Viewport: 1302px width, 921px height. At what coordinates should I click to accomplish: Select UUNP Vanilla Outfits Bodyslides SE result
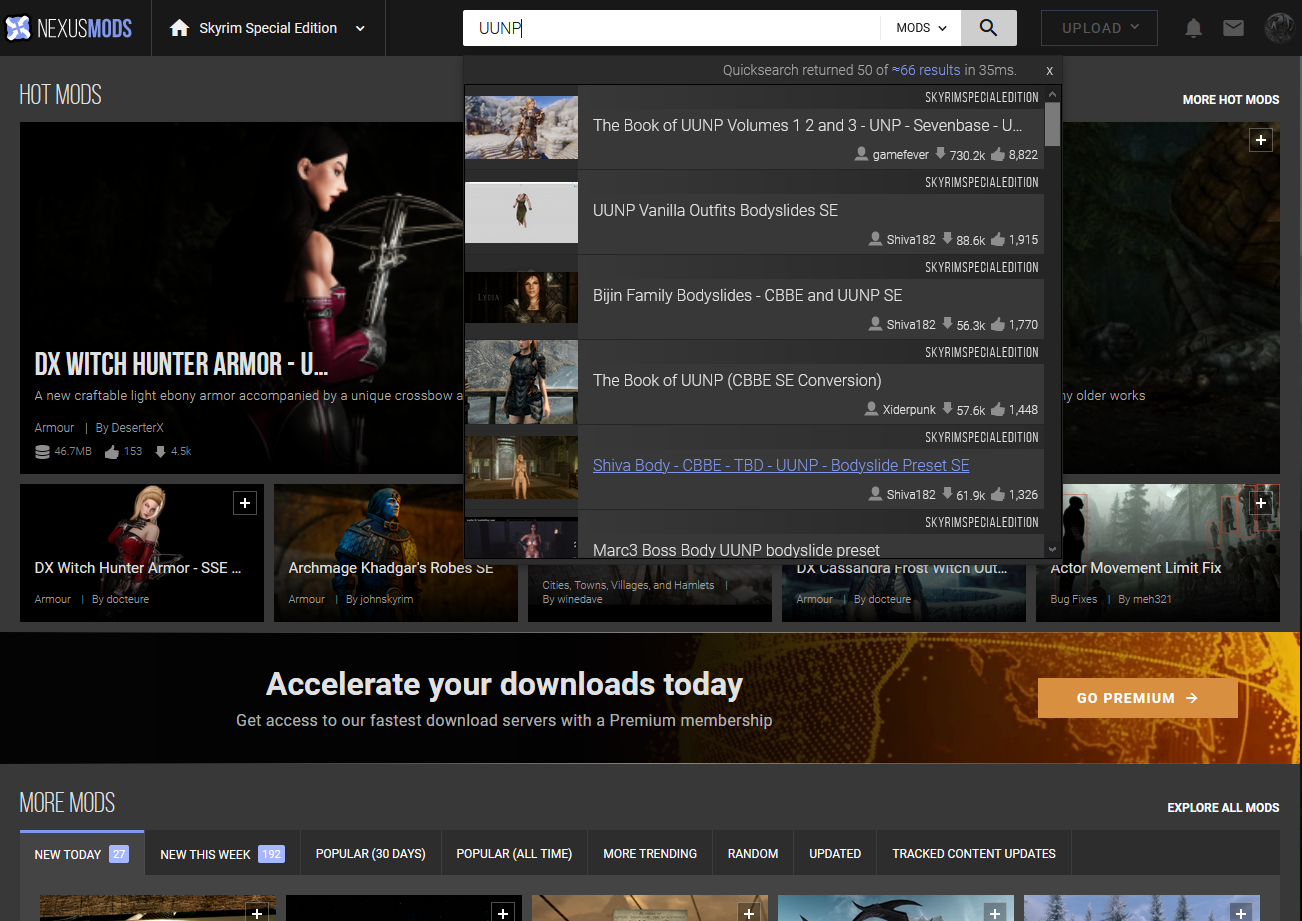715,210
